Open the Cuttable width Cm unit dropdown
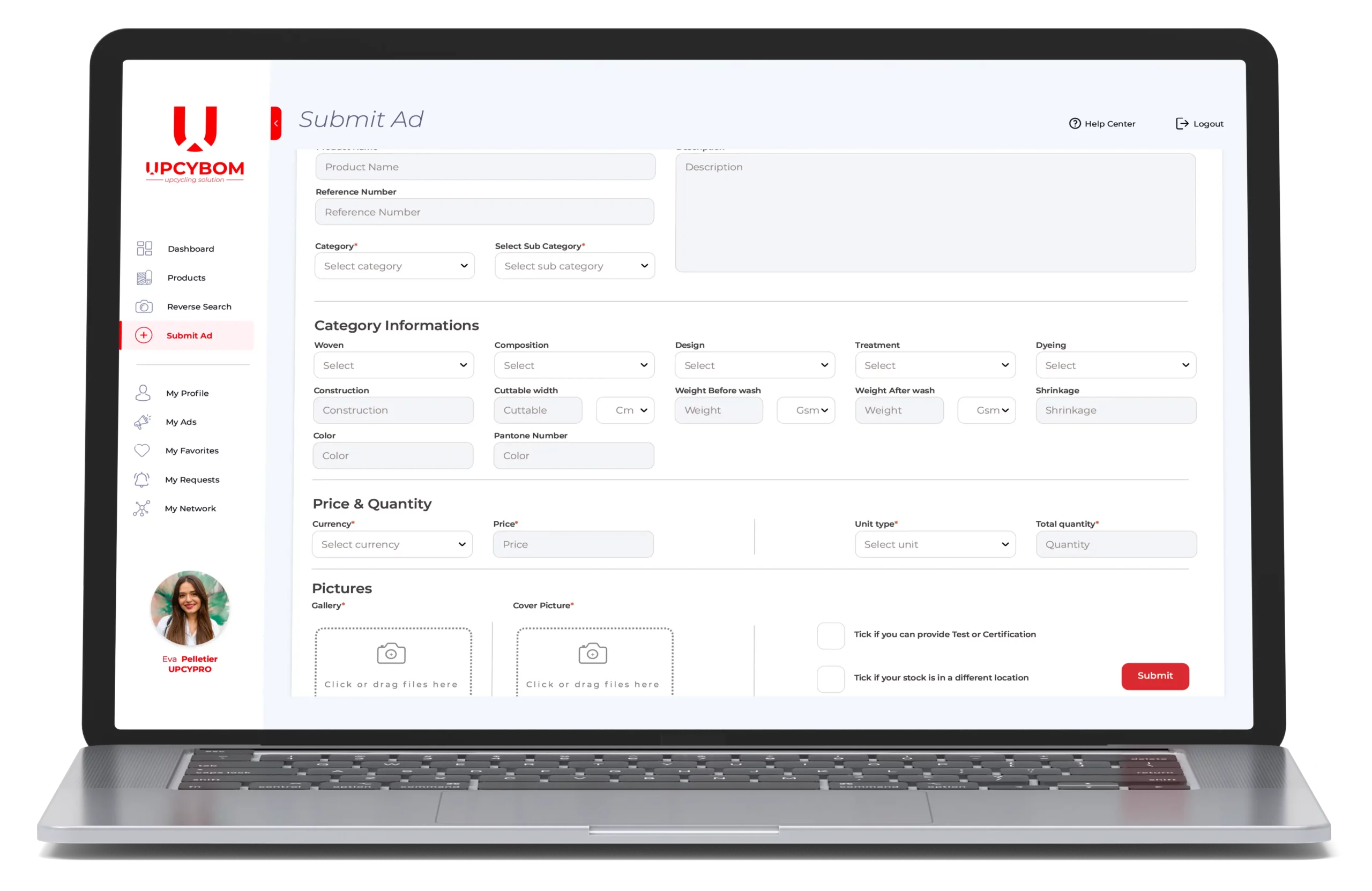 [625, 410]
